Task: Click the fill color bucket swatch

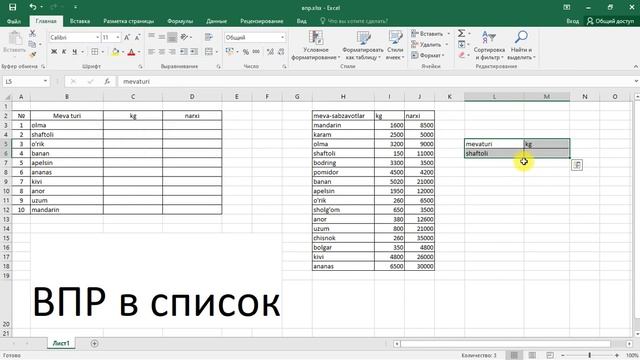Action: coord(116,52)
